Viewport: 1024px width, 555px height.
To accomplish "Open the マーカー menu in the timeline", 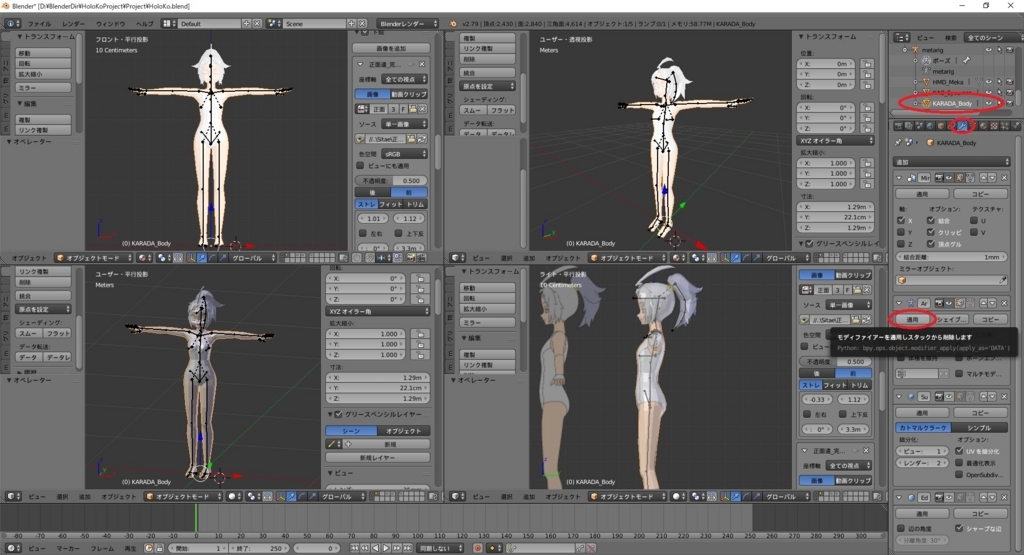I will [x=68, y=548].
